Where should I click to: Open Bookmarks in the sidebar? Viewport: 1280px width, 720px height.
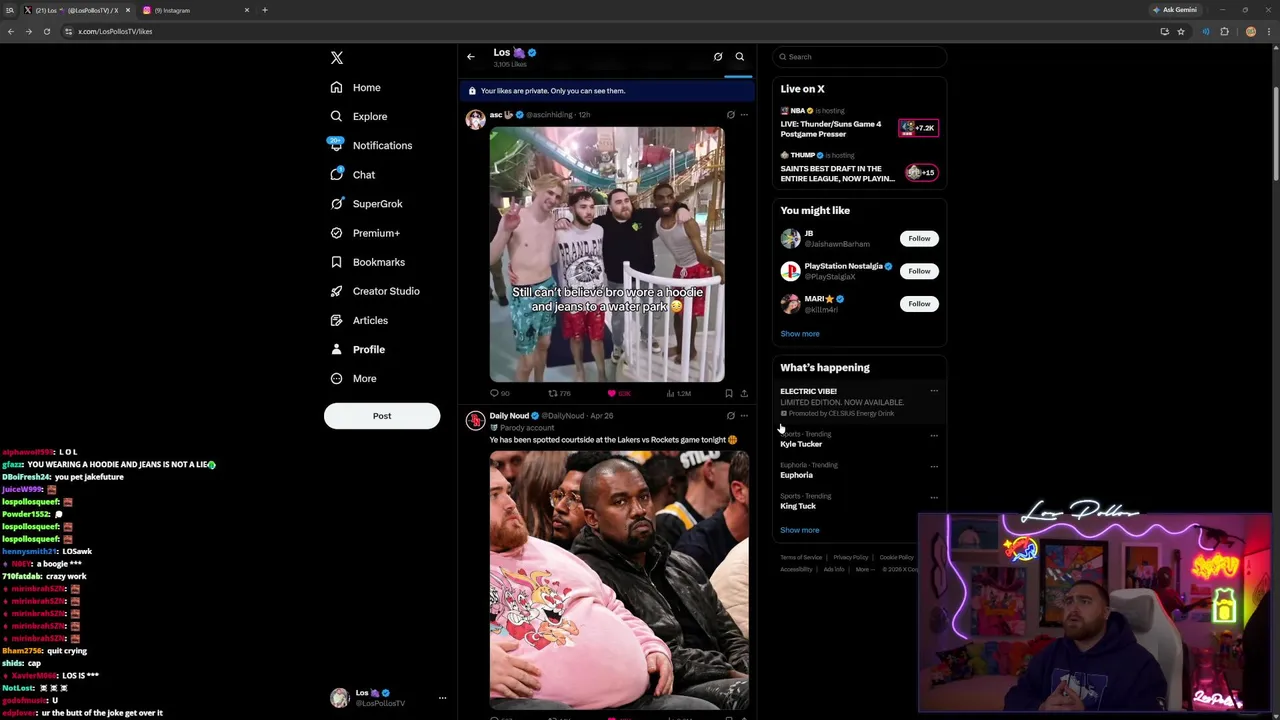pos(367,262)
